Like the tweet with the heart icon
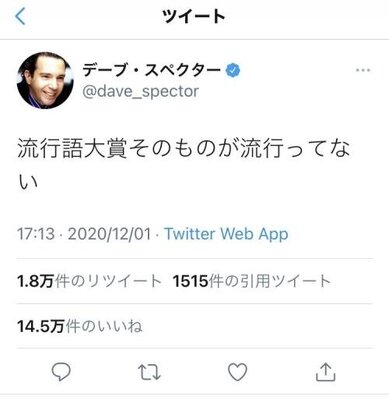Image resolution: width=389 pixels, height=400 pixels. tap(237, 372)
